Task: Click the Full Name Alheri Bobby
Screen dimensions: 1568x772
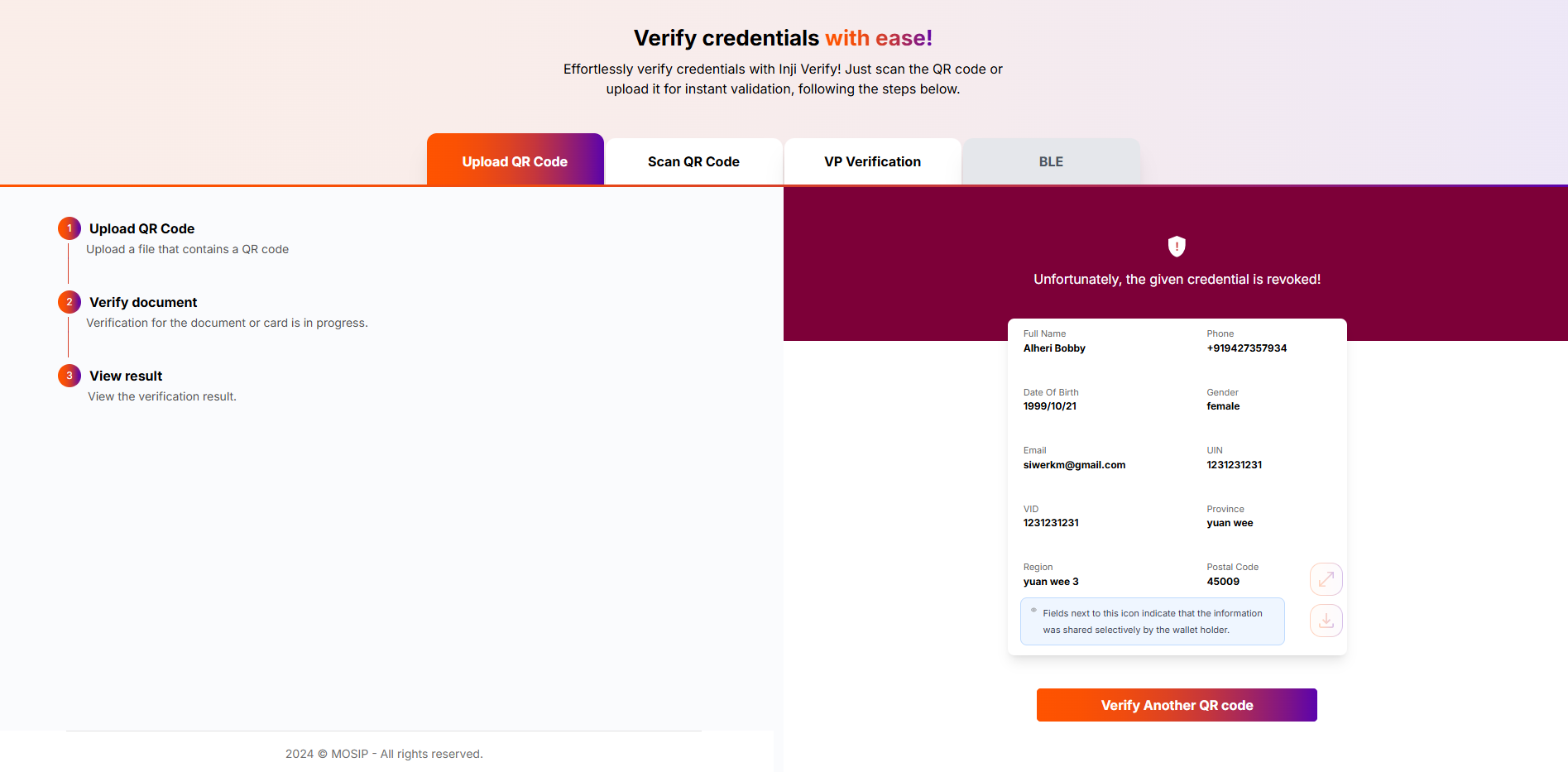Action: (1054, 348)
